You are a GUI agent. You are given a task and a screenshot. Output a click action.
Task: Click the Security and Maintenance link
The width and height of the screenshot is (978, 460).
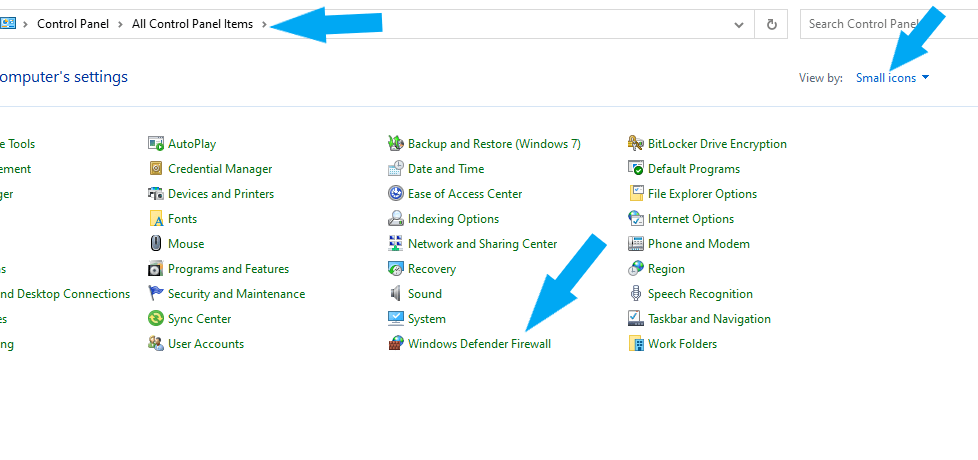[x=236, y=294]
